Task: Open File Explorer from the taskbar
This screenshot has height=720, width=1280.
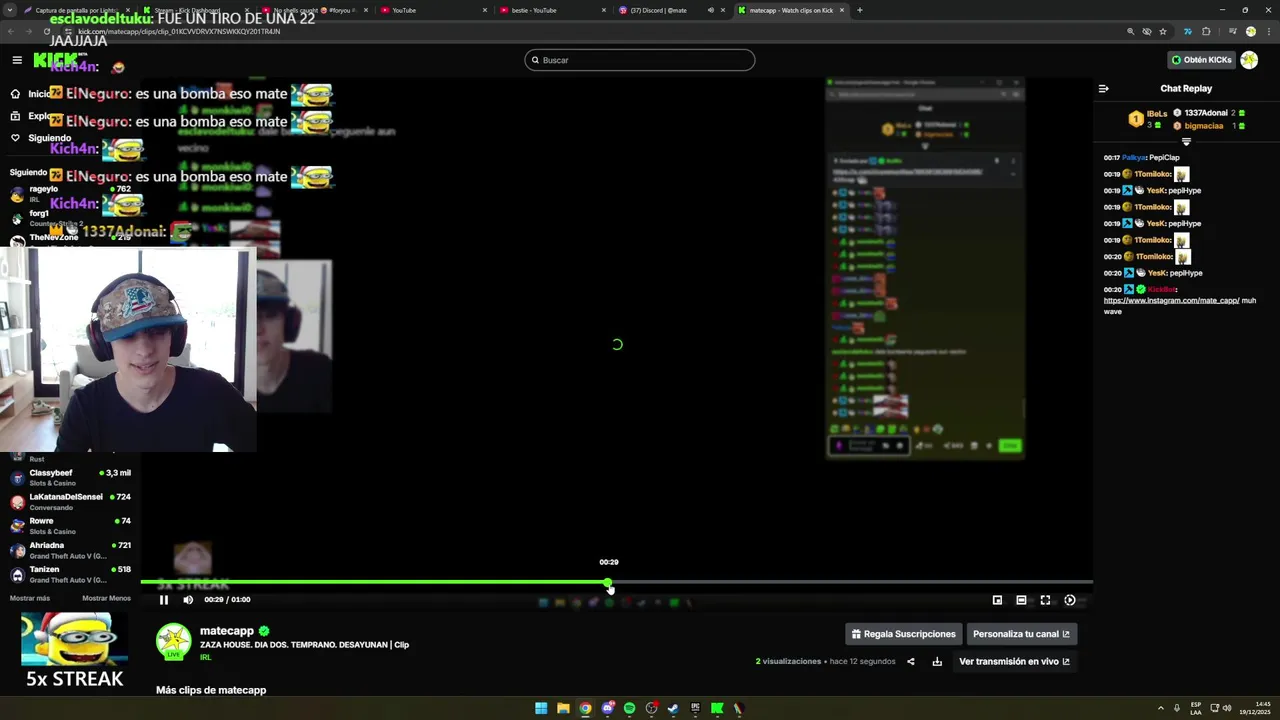Action: point(563,708)
